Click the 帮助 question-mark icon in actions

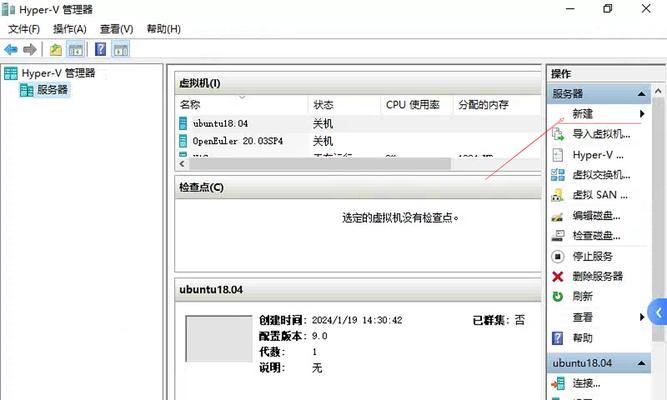point(557,338)
